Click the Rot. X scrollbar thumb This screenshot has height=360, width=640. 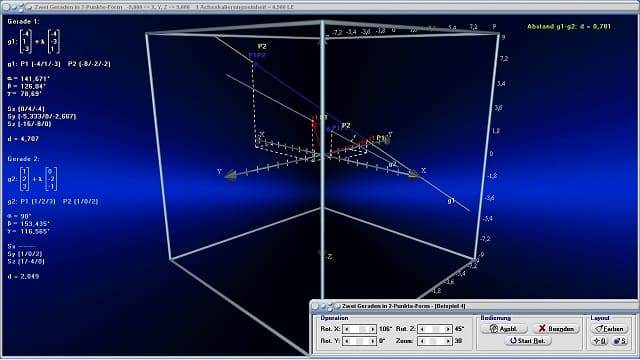click(362, 329)
